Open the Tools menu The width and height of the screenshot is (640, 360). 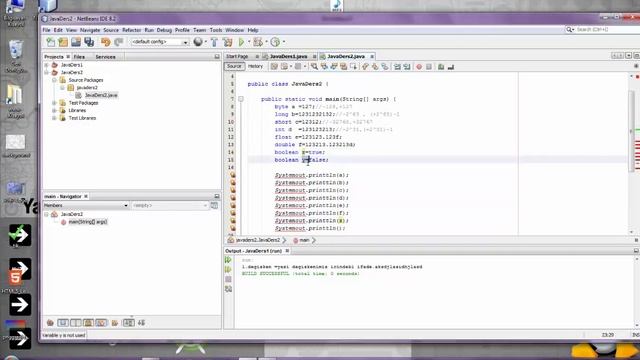click(216, 30)
